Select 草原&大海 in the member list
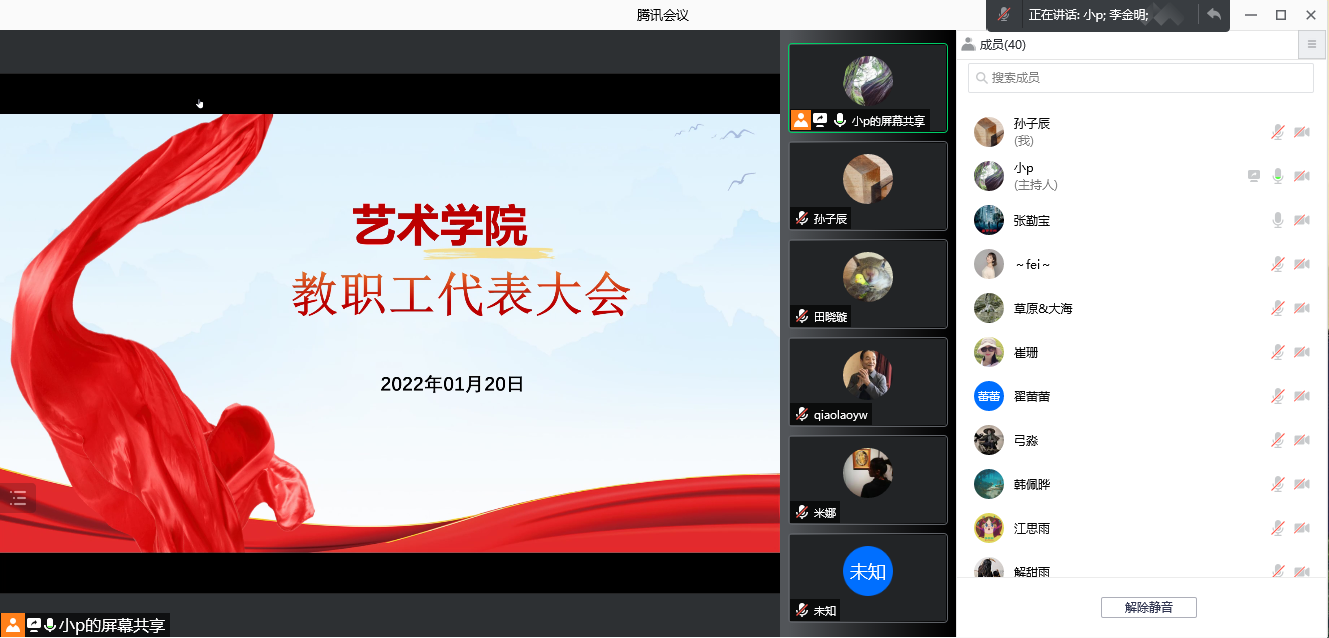The height and width of the screenshot is (638, 1329). 1042,308
